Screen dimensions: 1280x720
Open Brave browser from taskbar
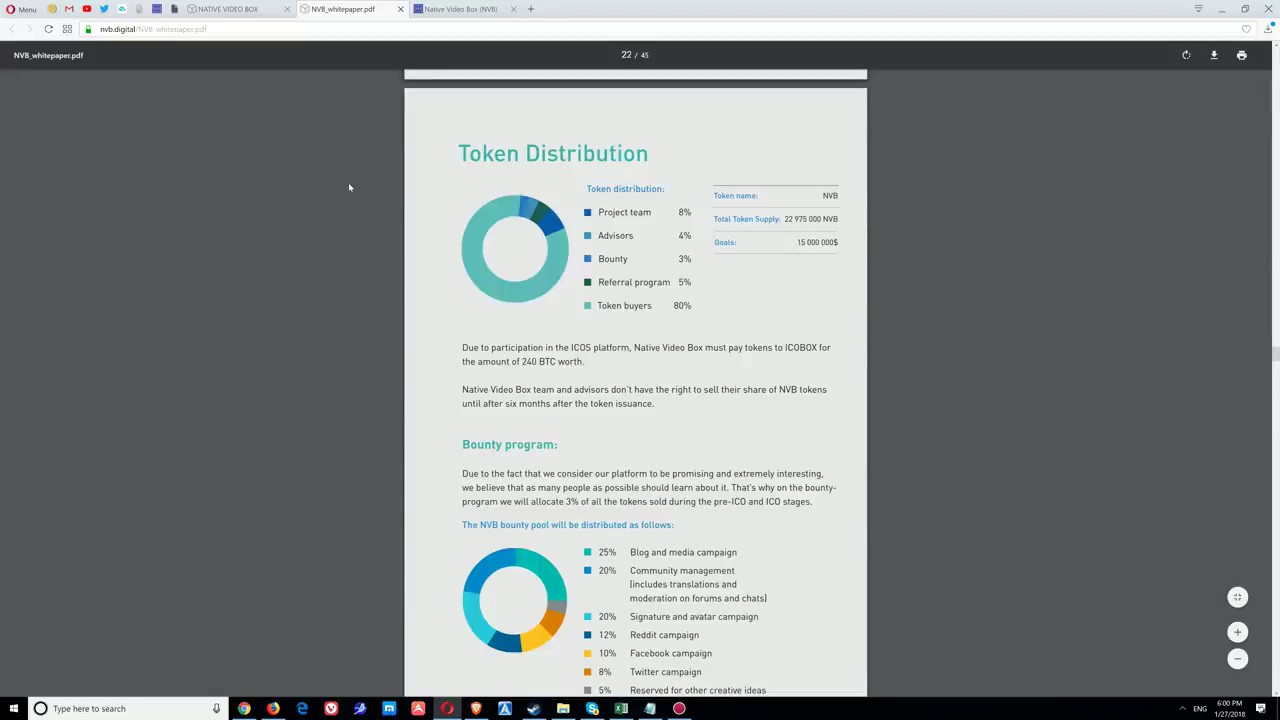pyautogui.click(x=476, y=708)
